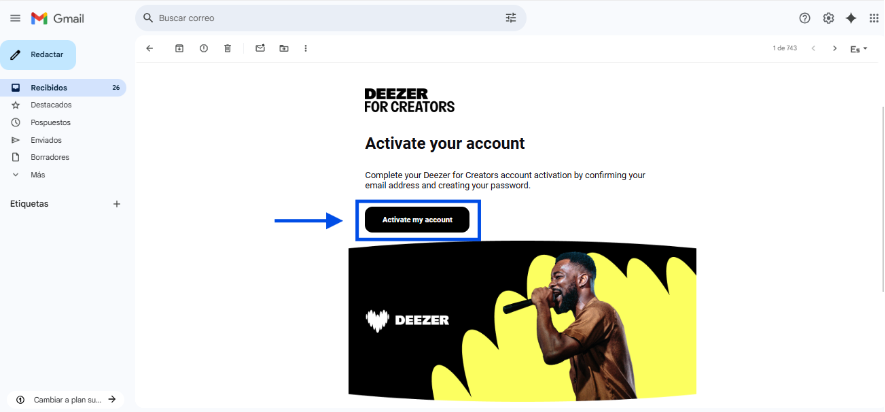The width and height of the screenshot is (885, 412).
Task: Open Gemini sparkle assistant
Action: pyautogui.click(x=851, y=18)
